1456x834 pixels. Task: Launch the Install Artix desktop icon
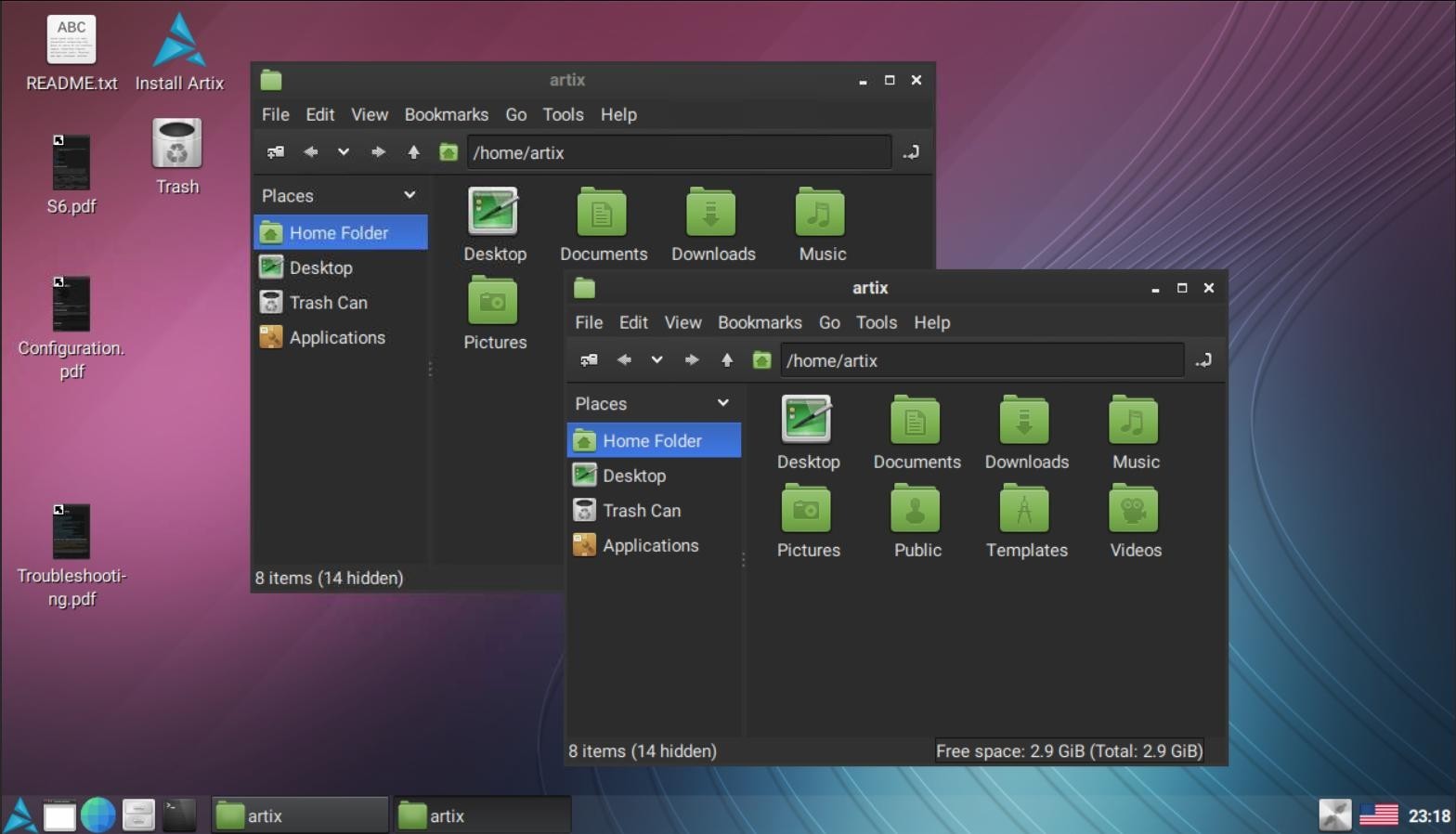(179, 54)
